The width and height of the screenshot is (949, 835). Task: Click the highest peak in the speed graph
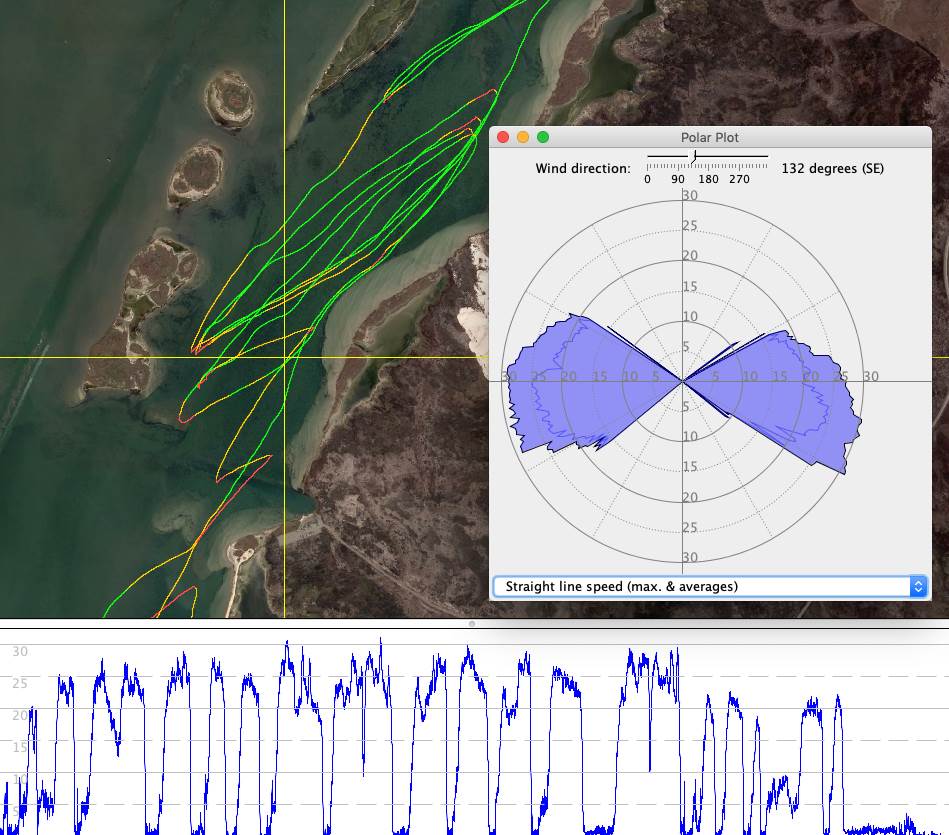coord(381,641)
